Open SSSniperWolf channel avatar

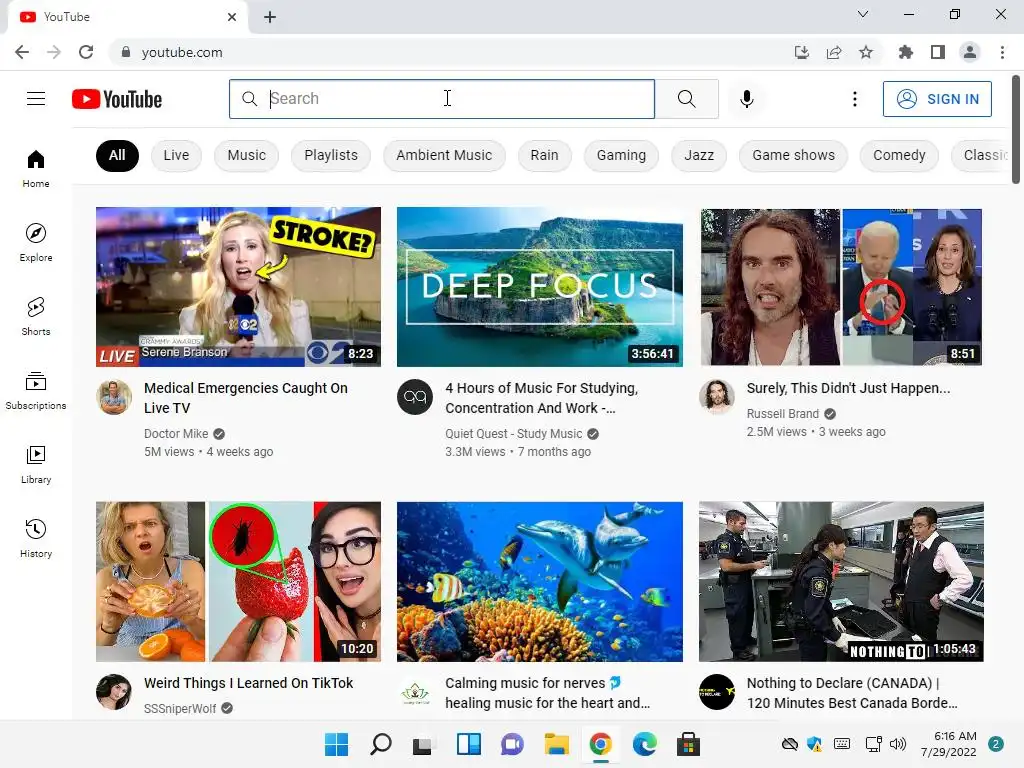[114, 692]
